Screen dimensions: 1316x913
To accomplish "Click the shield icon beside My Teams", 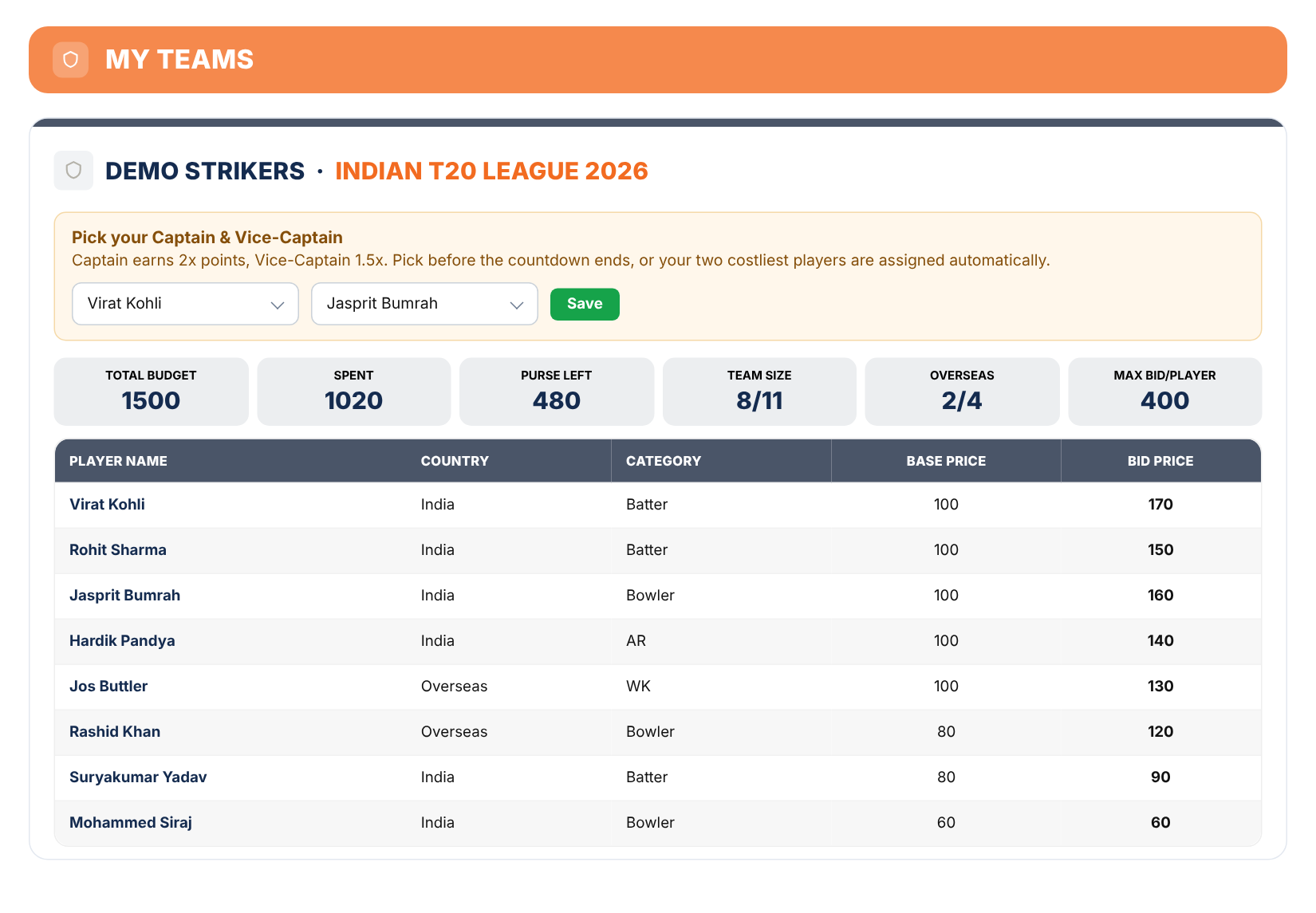I will click(70, 60).
